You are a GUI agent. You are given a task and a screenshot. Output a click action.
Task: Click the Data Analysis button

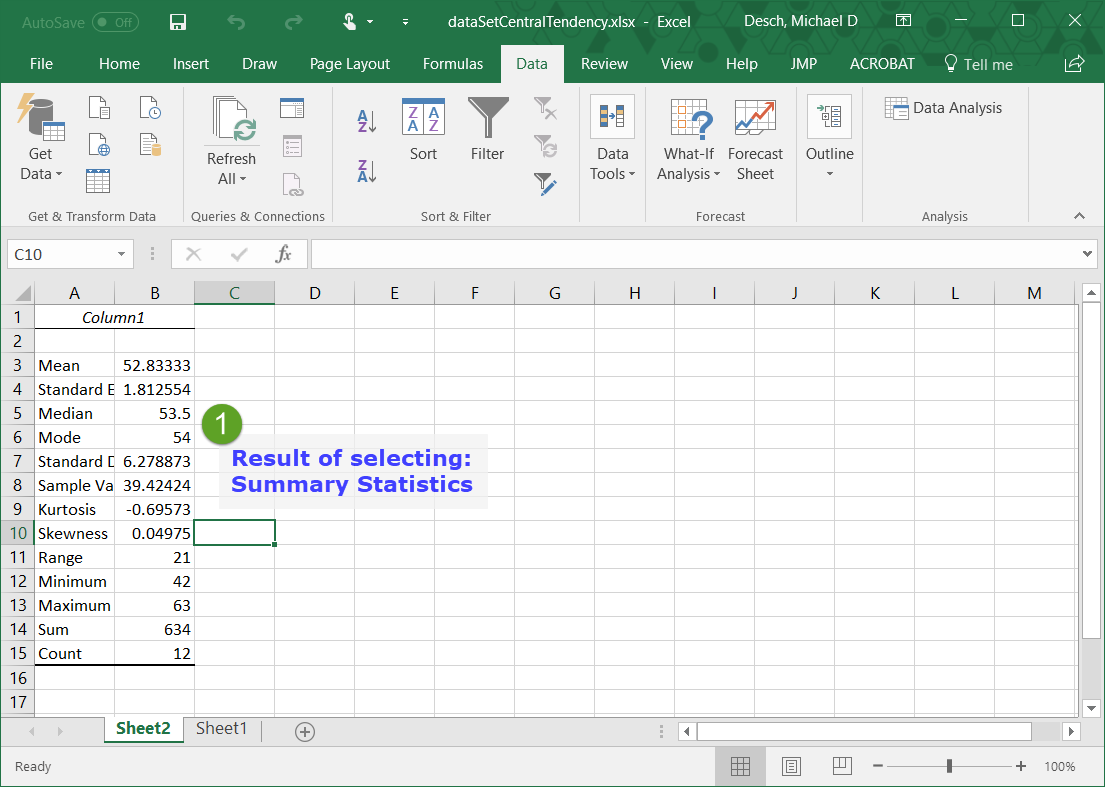(944, 108)
